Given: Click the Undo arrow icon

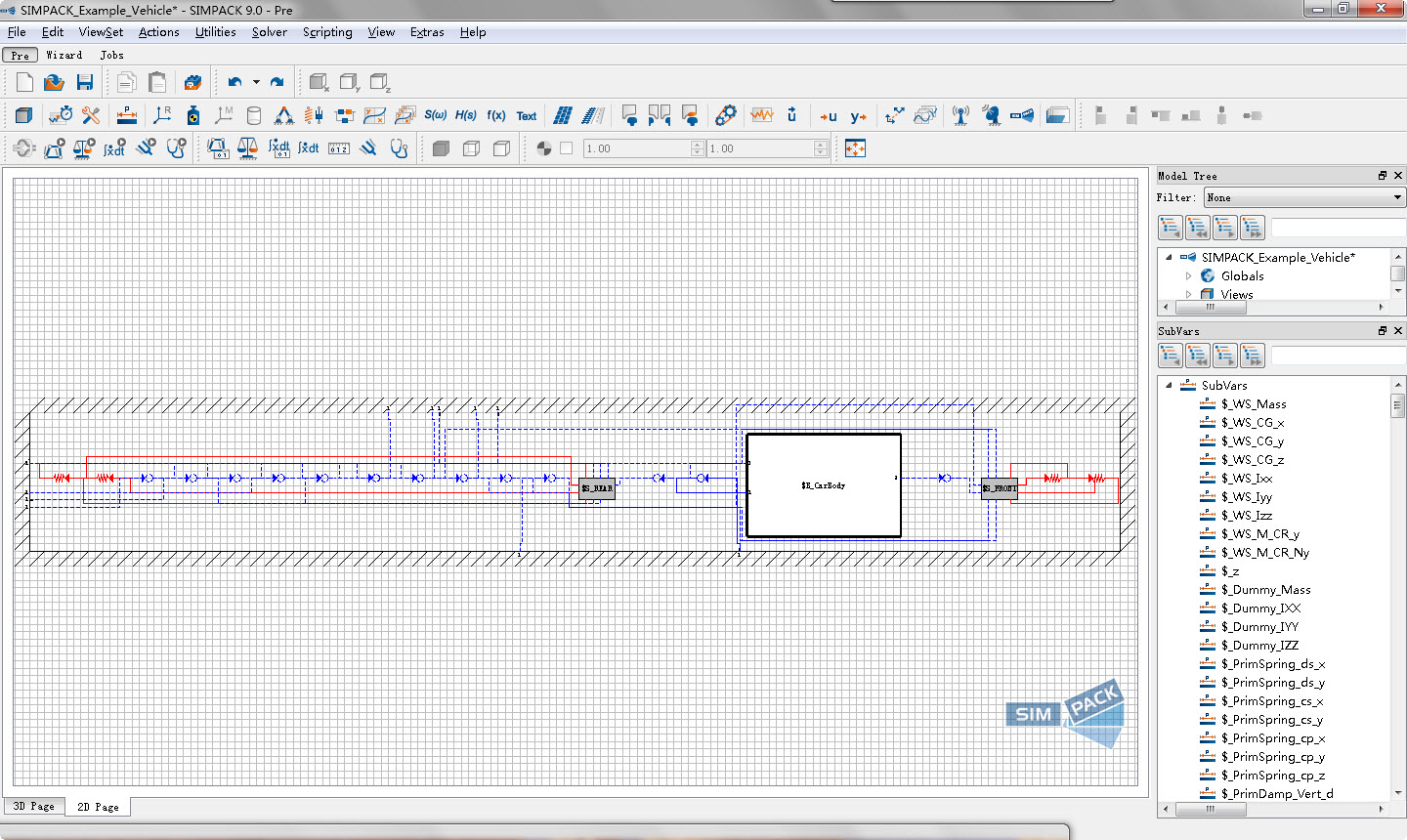Looking at the screenshot, I should pyautogui.click(x=234, y=83).
